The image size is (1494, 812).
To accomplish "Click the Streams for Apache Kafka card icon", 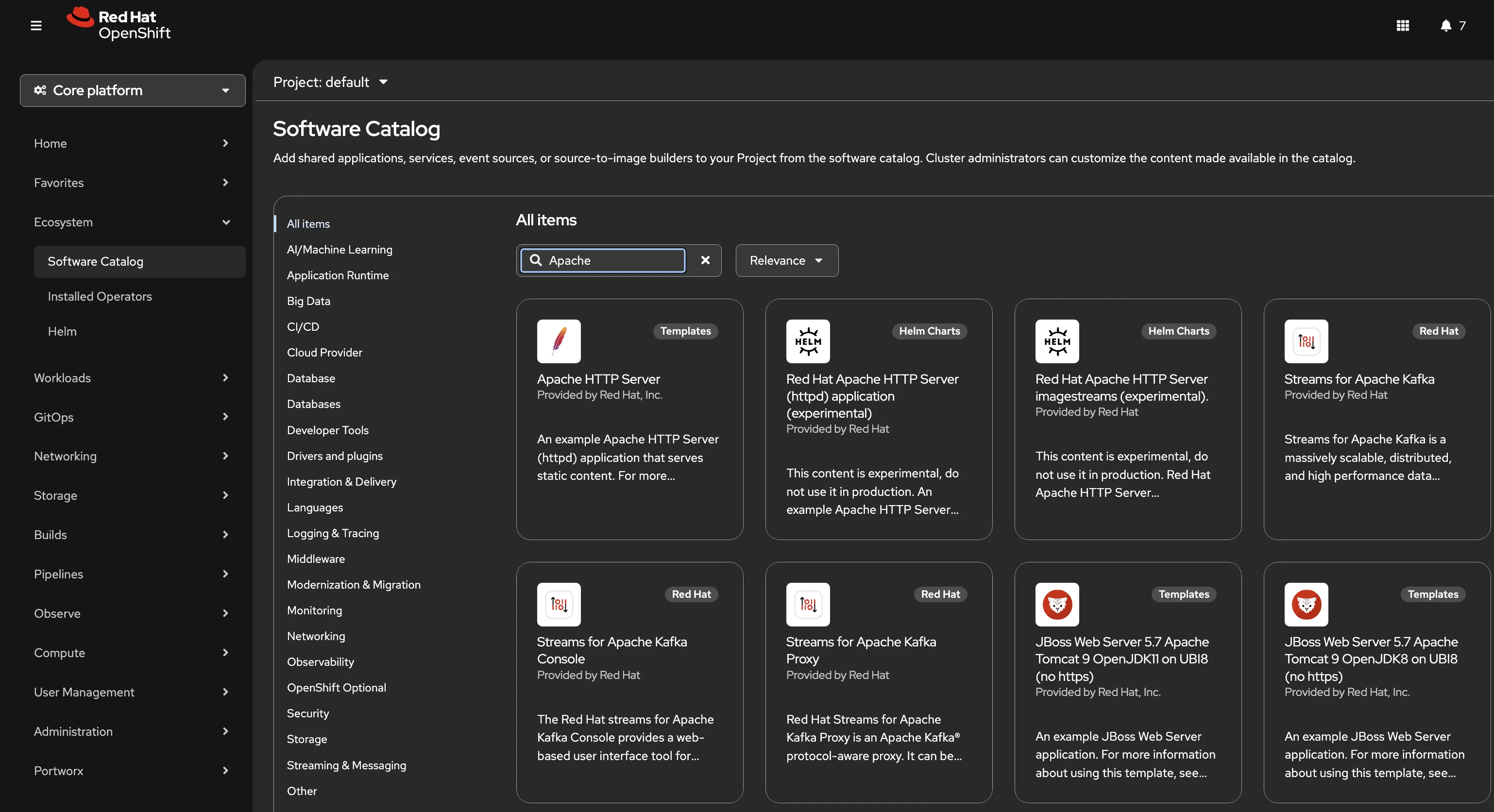I will [1306, 341].
